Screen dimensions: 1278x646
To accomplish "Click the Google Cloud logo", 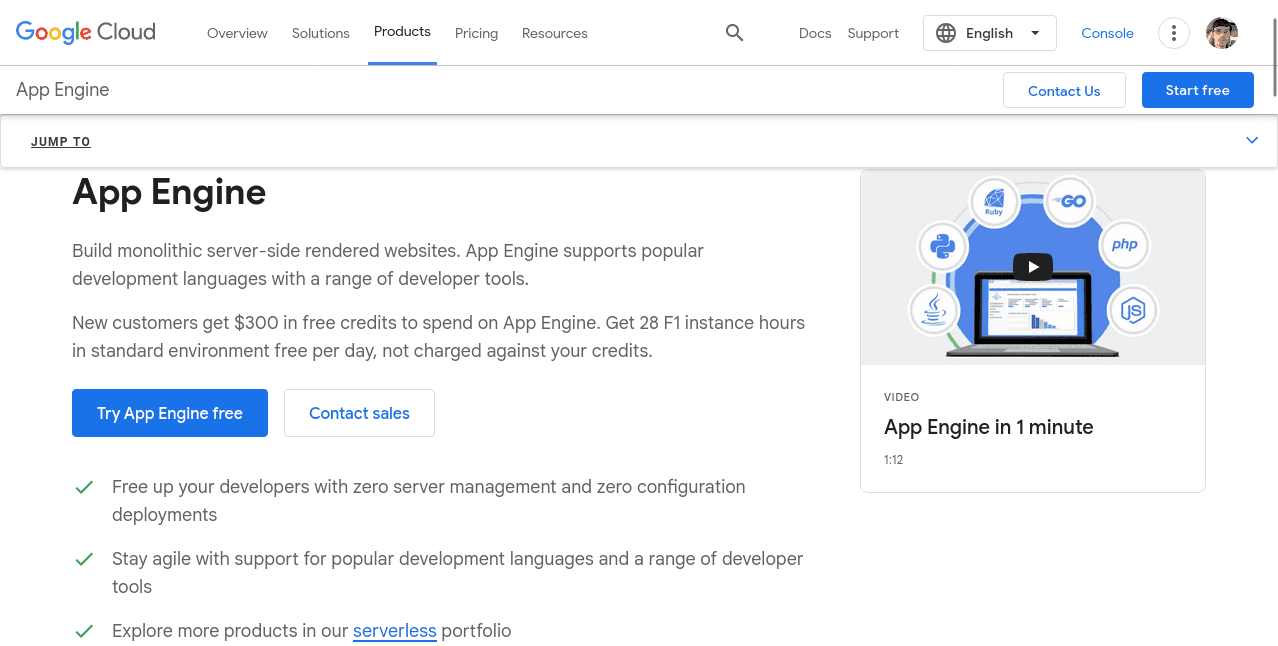I will pos(86,33).
